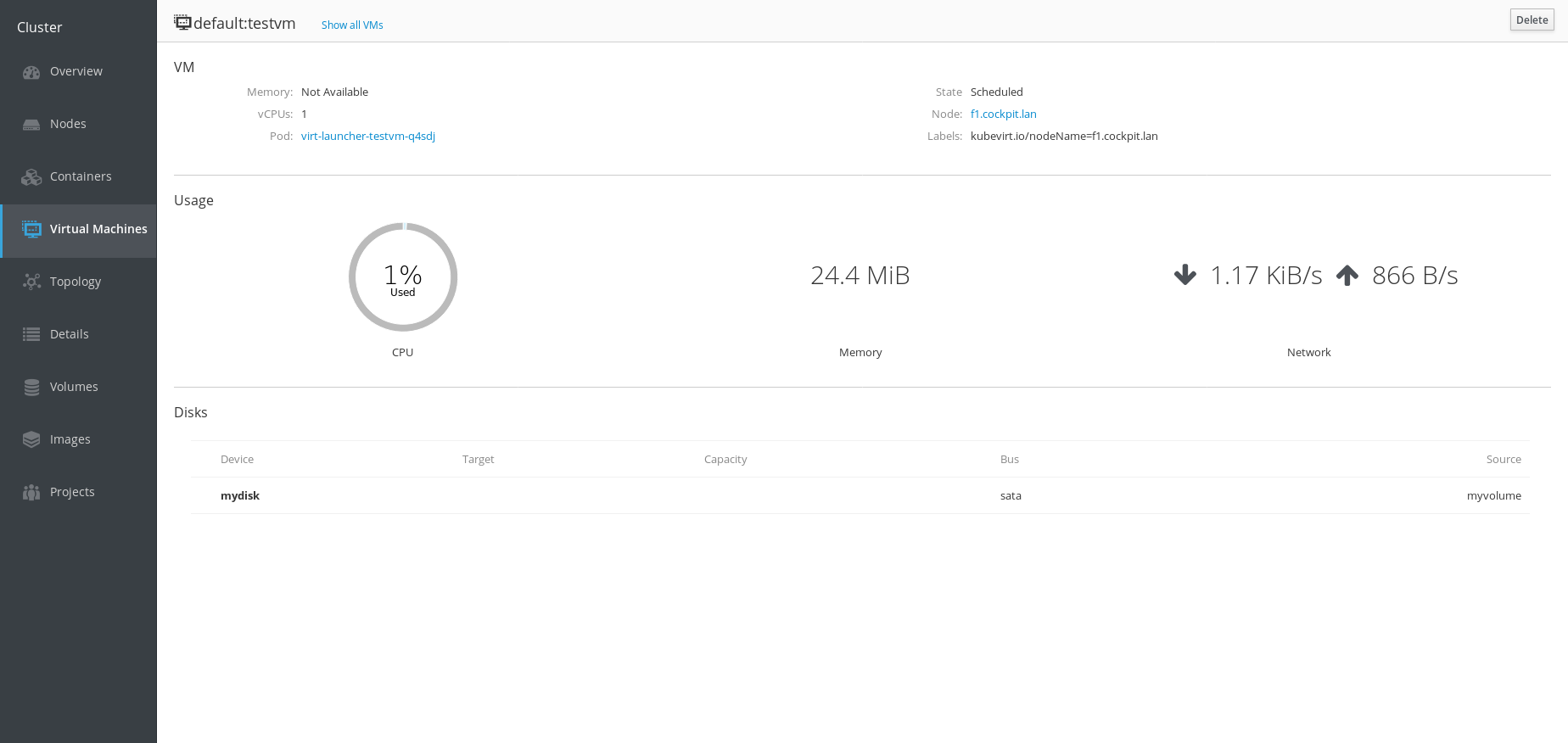Click the CPU usage donut chart

pos(403,277)
